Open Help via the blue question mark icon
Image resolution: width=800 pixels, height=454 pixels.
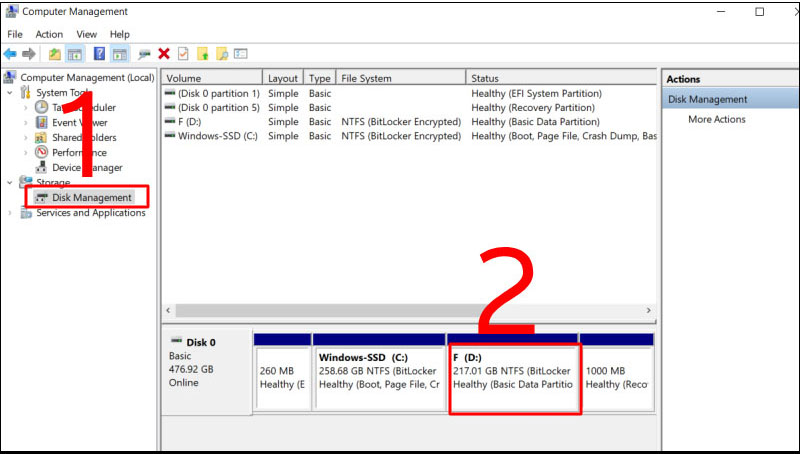pos(99,54)
